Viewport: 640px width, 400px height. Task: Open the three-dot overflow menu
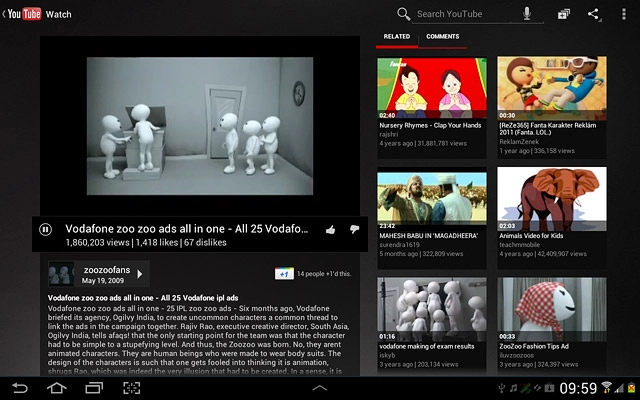(622, 14)
